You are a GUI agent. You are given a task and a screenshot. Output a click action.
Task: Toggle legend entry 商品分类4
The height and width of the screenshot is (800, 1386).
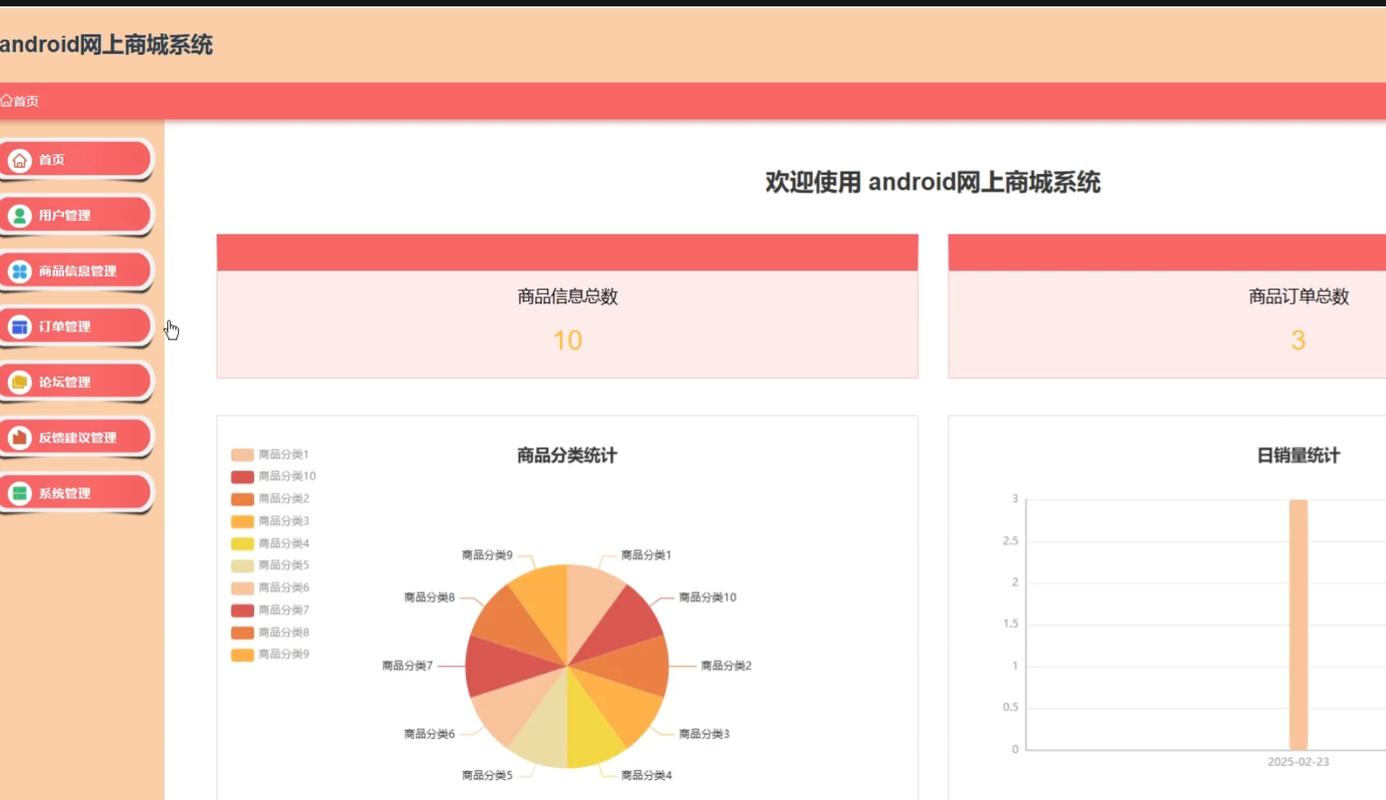point(270,544)
